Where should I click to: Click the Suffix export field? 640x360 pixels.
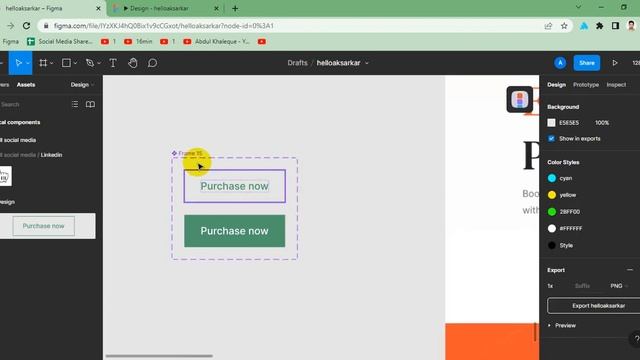click(582, 286)
